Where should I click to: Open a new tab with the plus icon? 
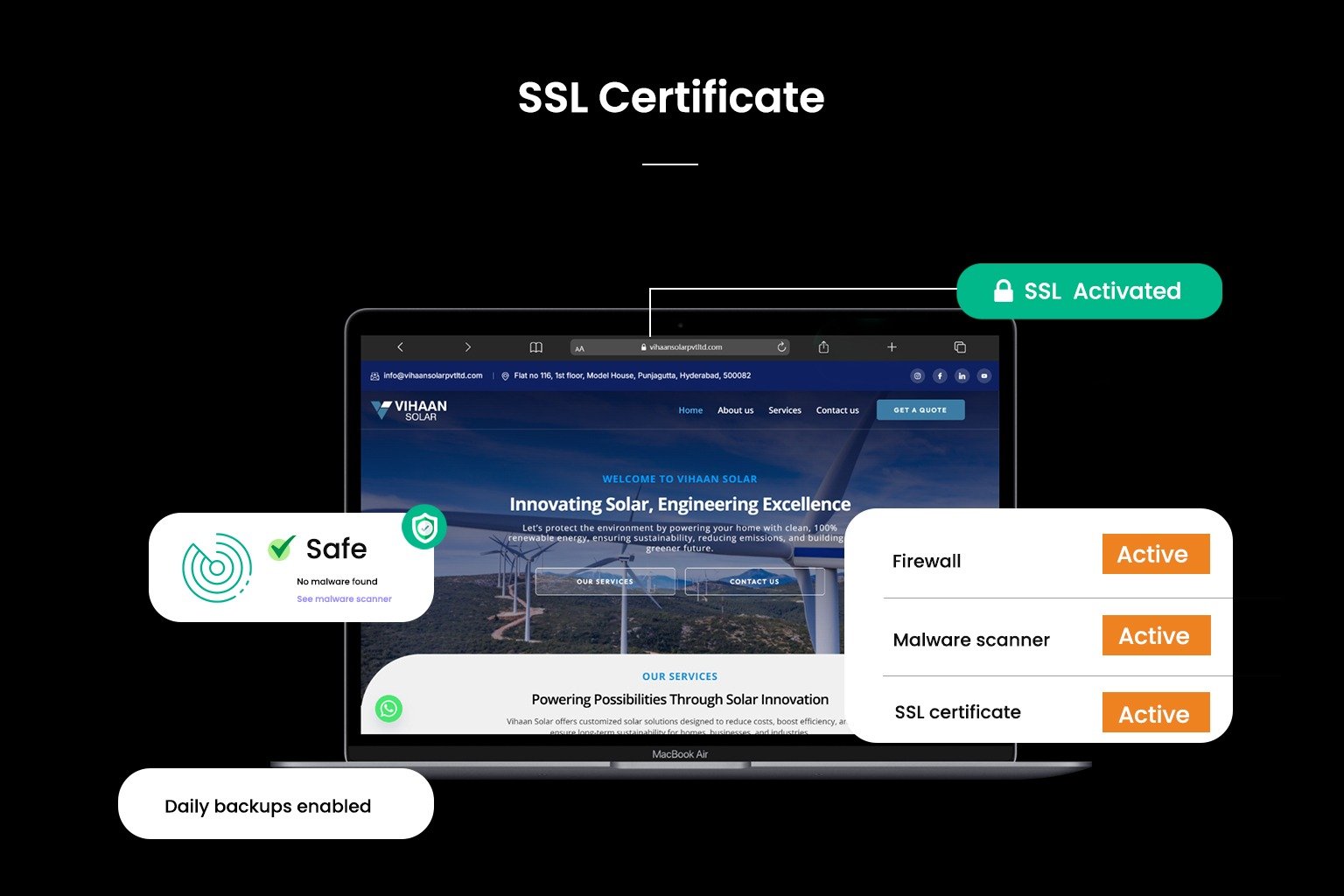coord(892,347)
